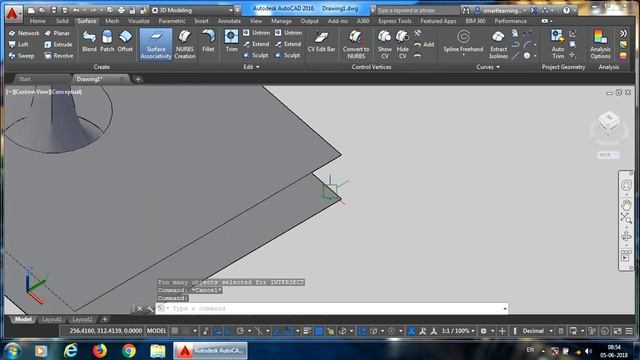
Task: Click the Blend surface tool
Action: 89,41
